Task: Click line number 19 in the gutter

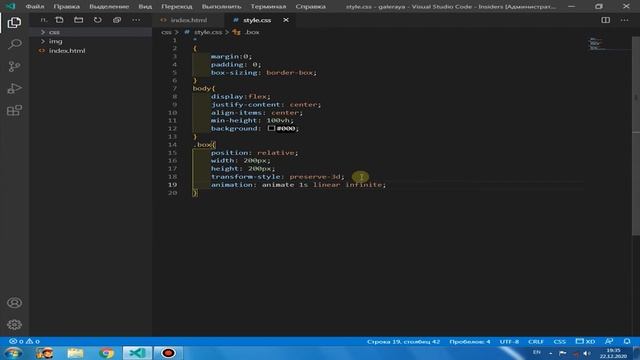Action: tap(172, 184)
